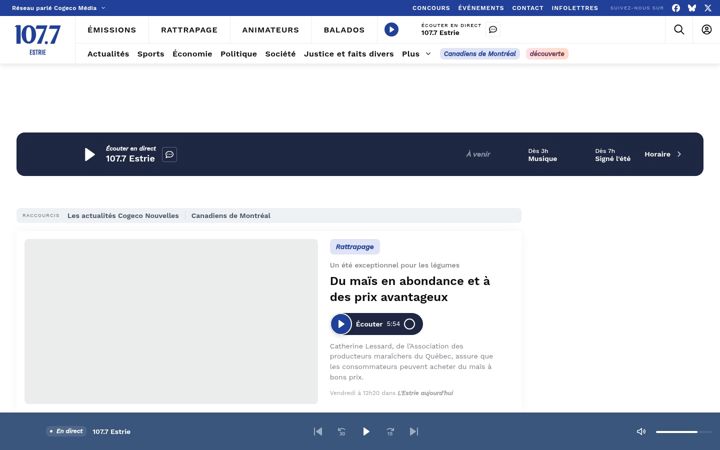
Task: Open the ÉMISSIONS menu
Action: click(x=112, y=30)
